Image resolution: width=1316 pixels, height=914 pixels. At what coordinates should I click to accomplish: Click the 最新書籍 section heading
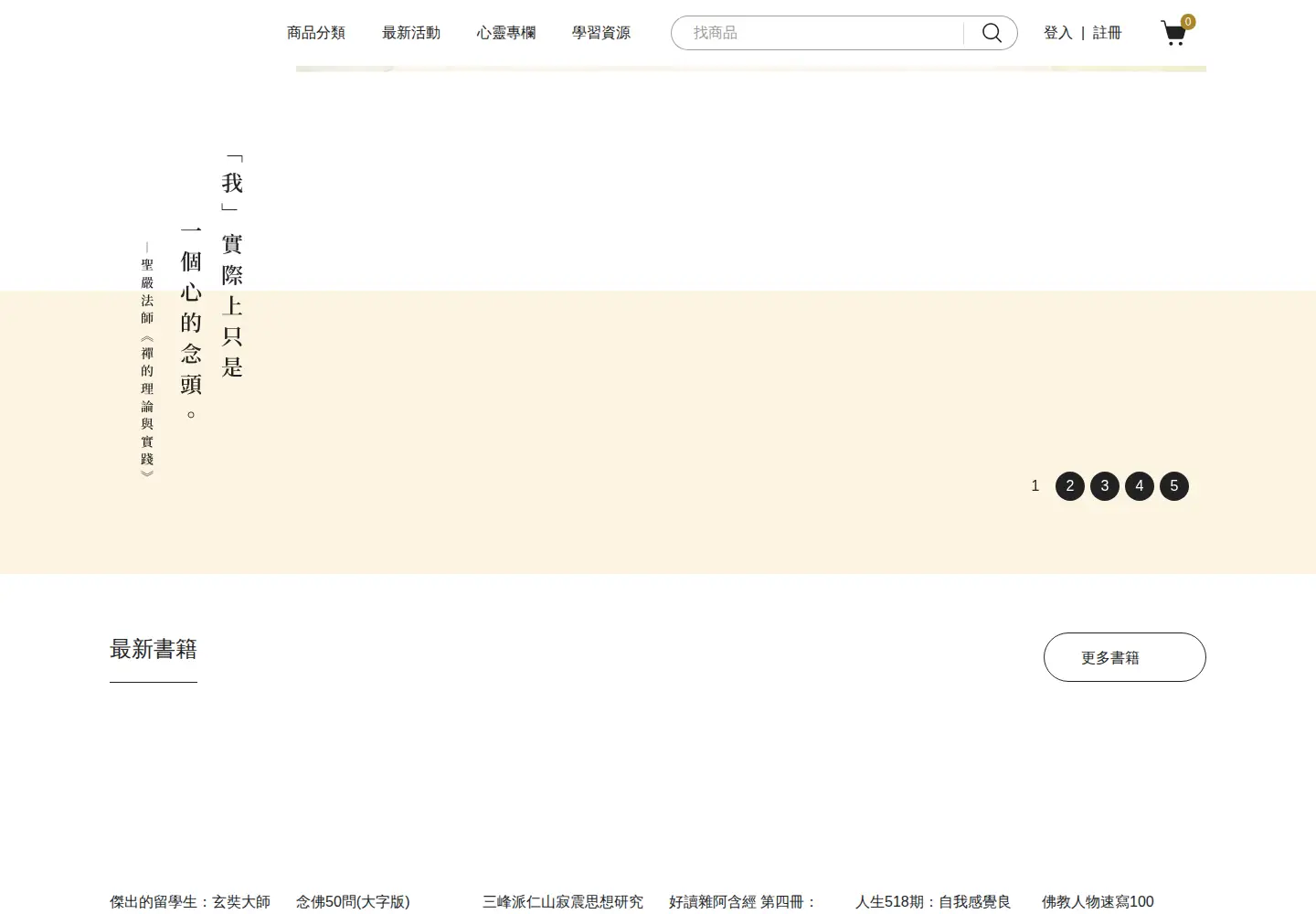click(154, 650)
